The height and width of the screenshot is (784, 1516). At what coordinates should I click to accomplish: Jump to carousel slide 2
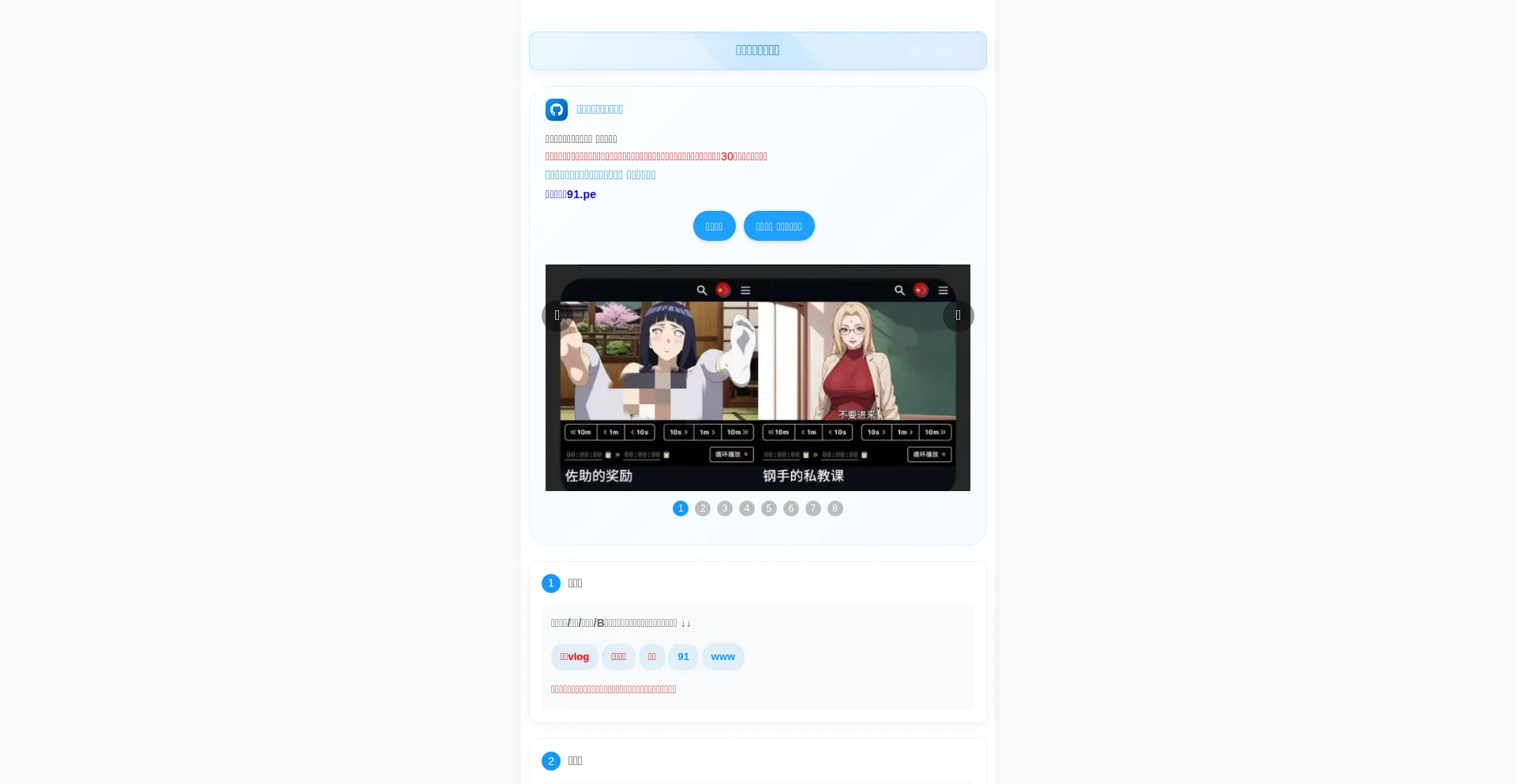[x=703, y=508]
